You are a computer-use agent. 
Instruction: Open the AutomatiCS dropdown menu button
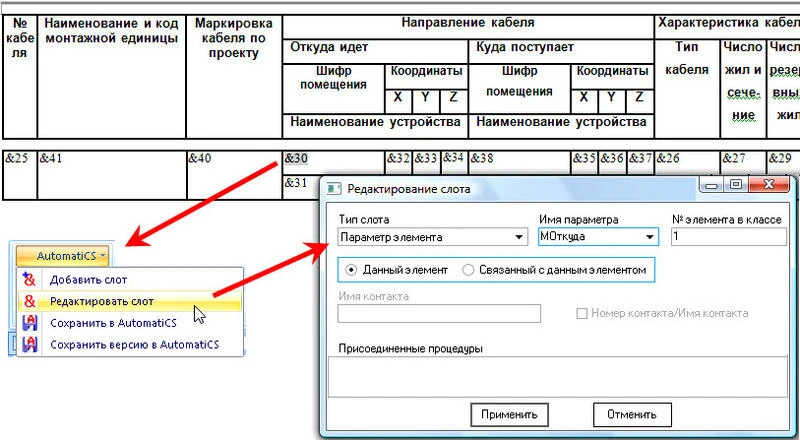pyautogui.click(x=69, y=256)
